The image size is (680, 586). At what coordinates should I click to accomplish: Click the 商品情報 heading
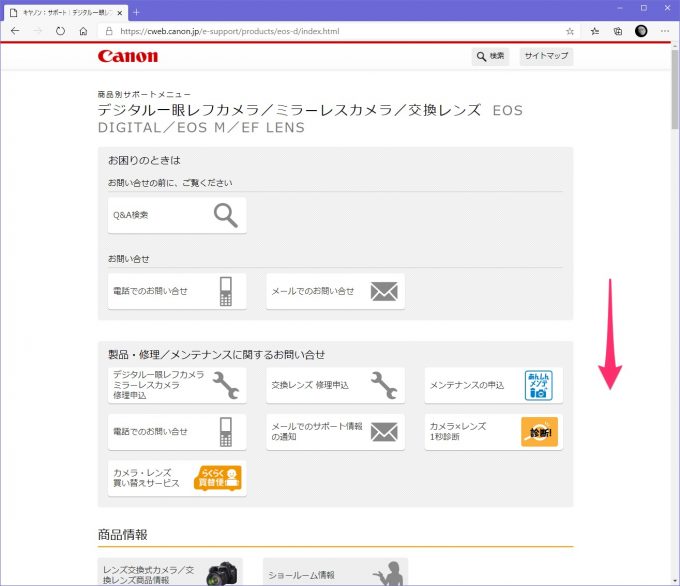tap(123, 534)
